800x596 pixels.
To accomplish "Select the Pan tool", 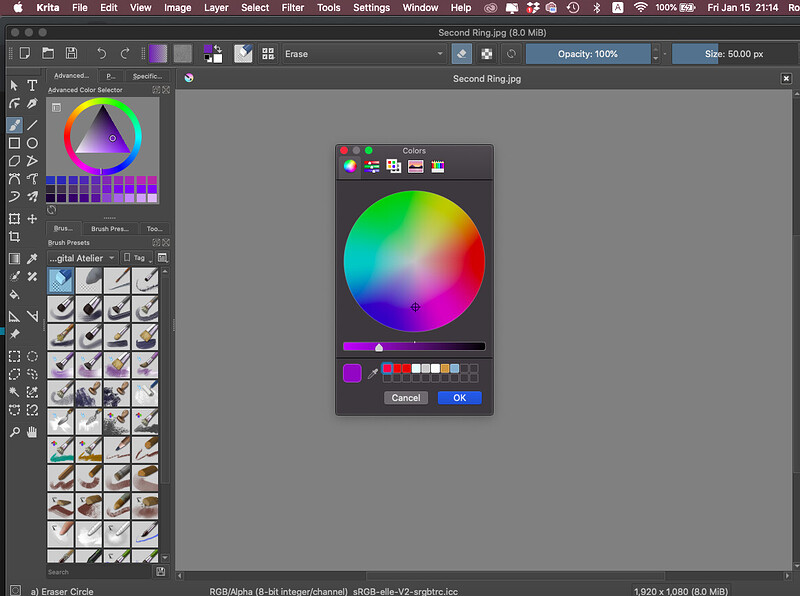I will [x=30, y=433].
